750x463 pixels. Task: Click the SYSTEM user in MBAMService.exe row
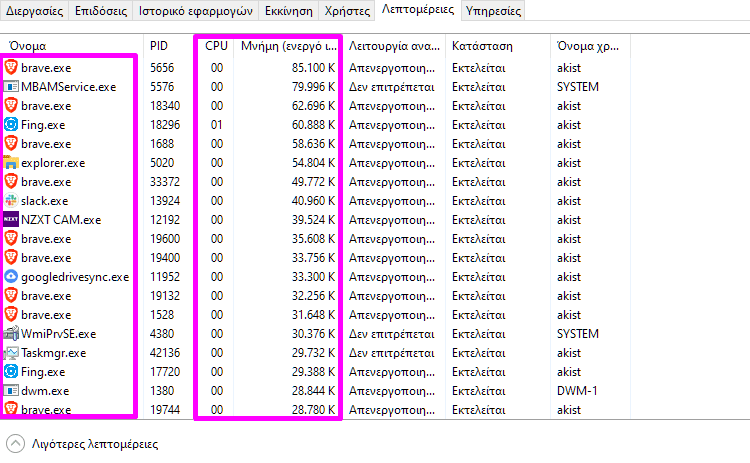[578, 87]
